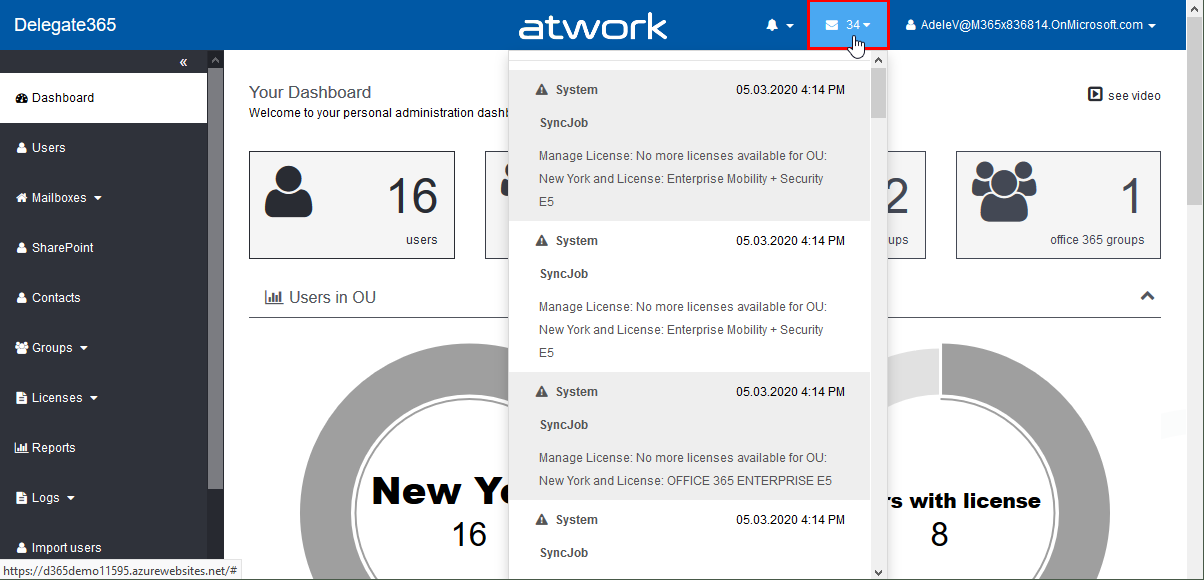Viewport: 1204px width, 580px height.
Task: Open the 16 users tile
Action: pyautogui.click(x=352, y=205)
